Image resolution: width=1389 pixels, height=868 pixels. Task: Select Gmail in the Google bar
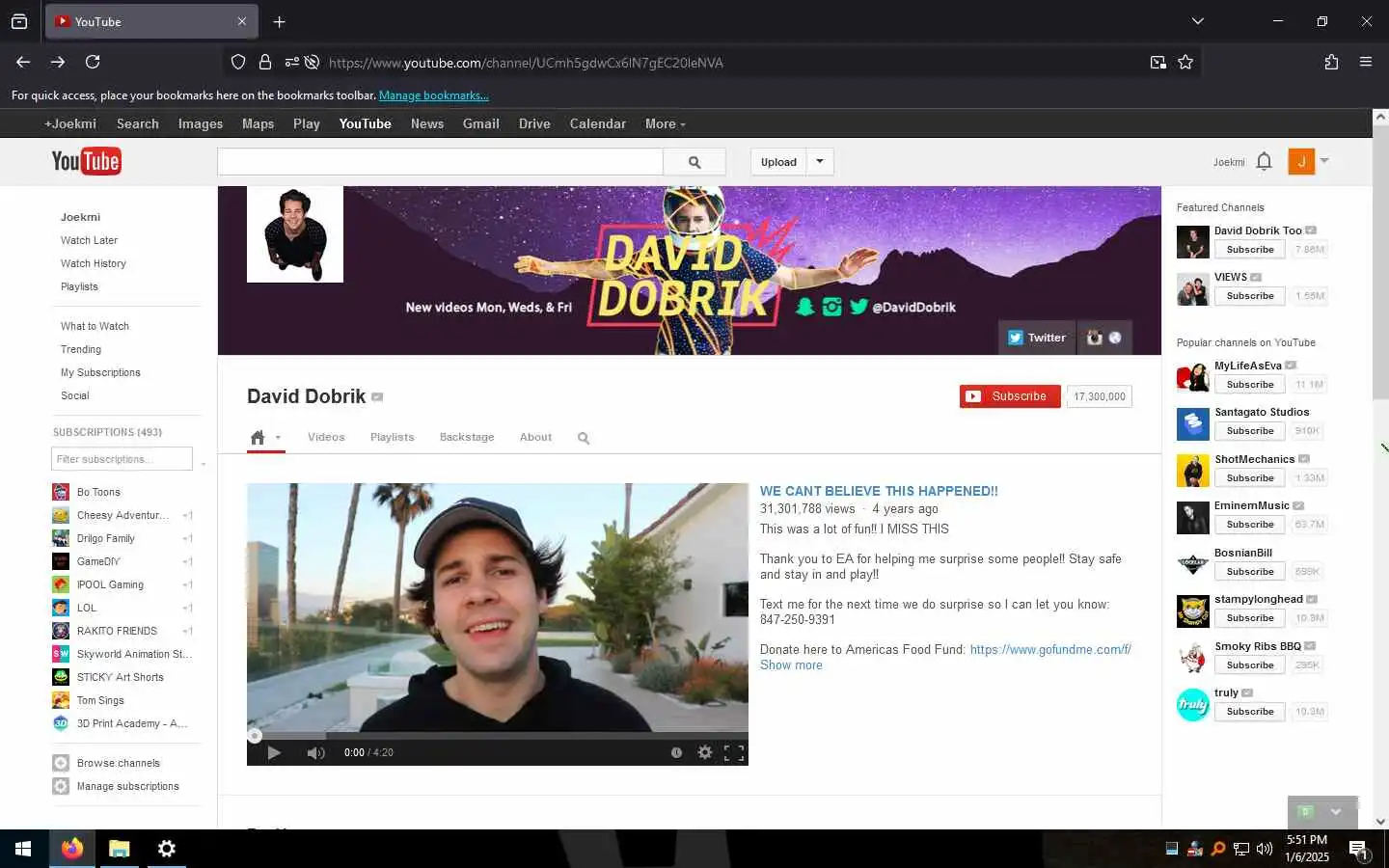(480, 123)
